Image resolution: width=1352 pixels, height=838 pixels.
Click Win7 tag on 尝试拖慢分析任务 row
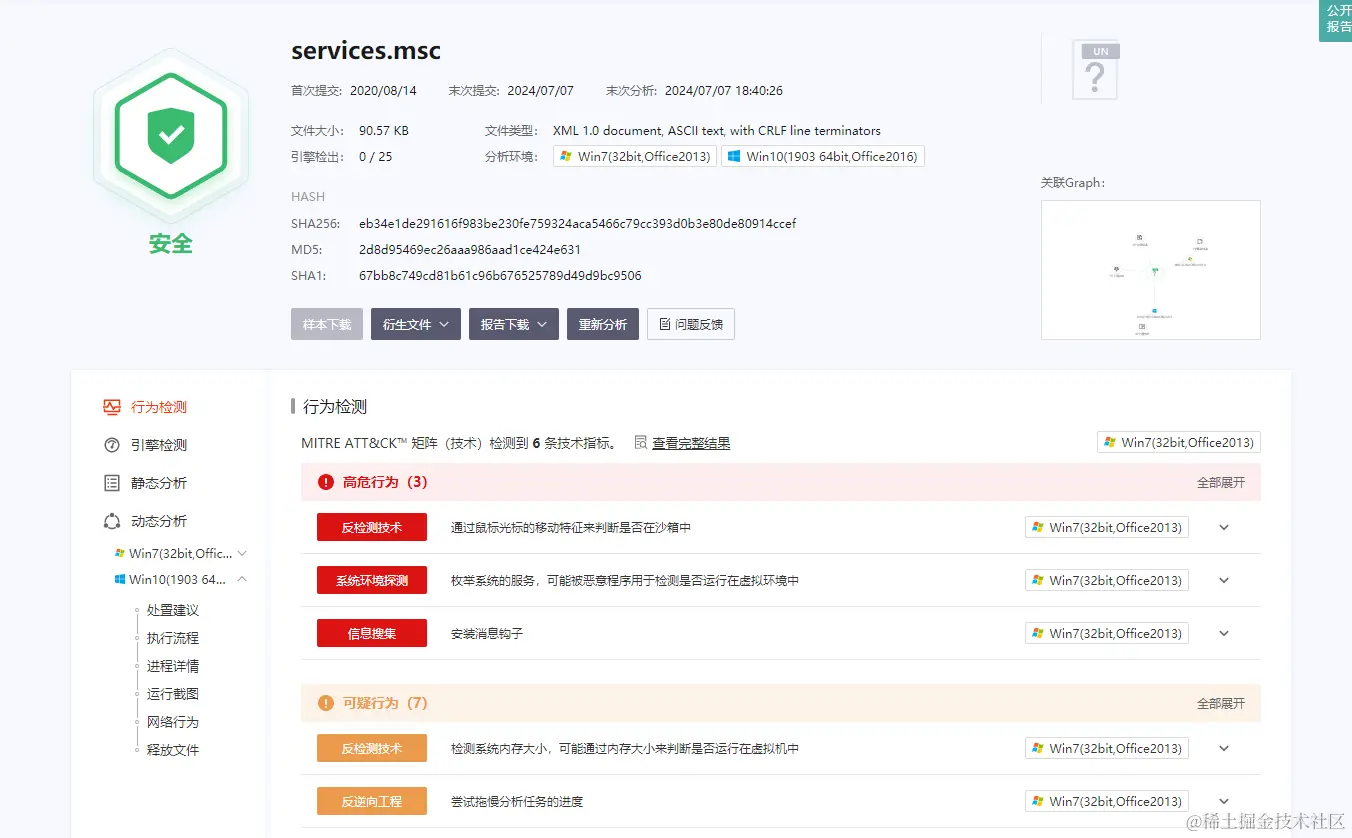pyautogui.click(x=1107, y=801)
